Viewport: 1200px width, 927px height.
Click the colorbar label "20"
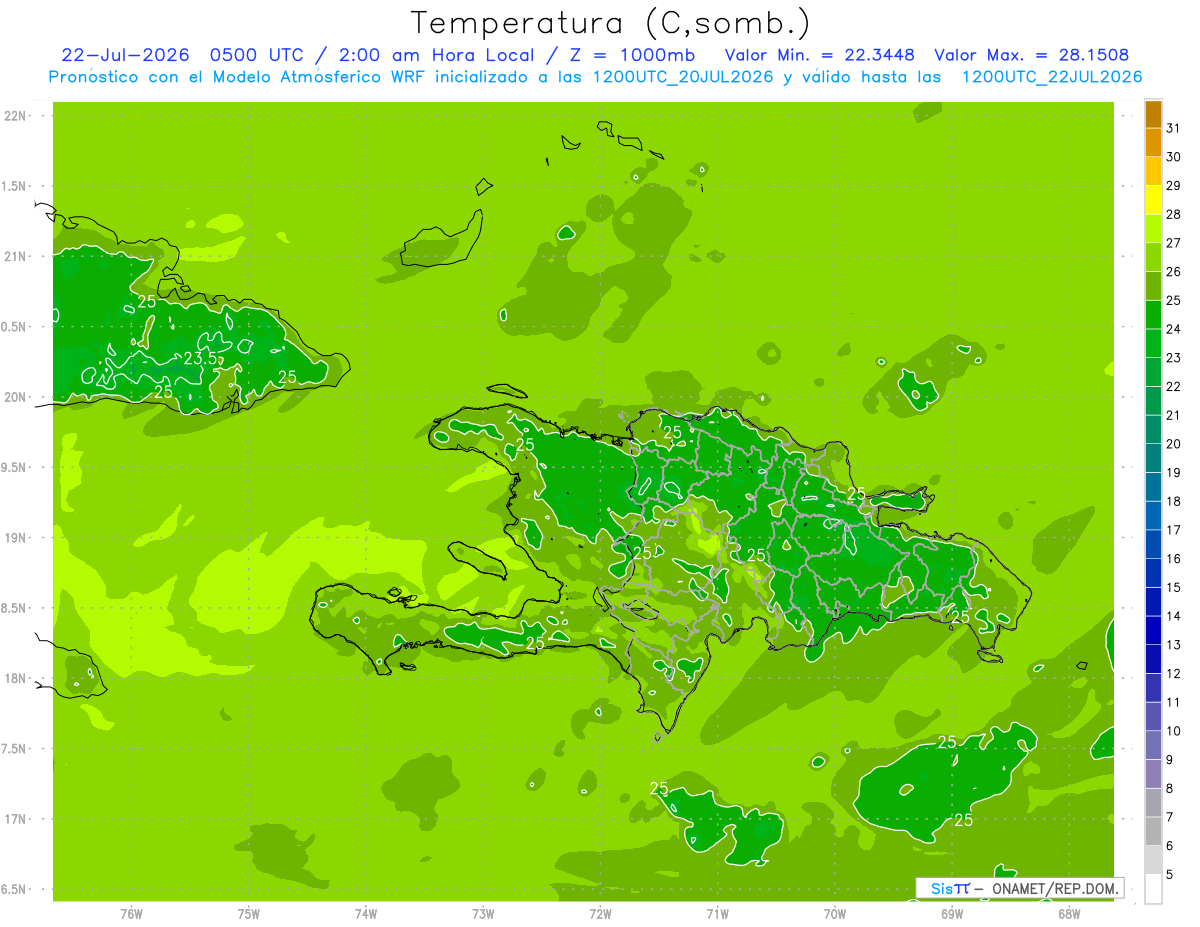coord(1174,444)
